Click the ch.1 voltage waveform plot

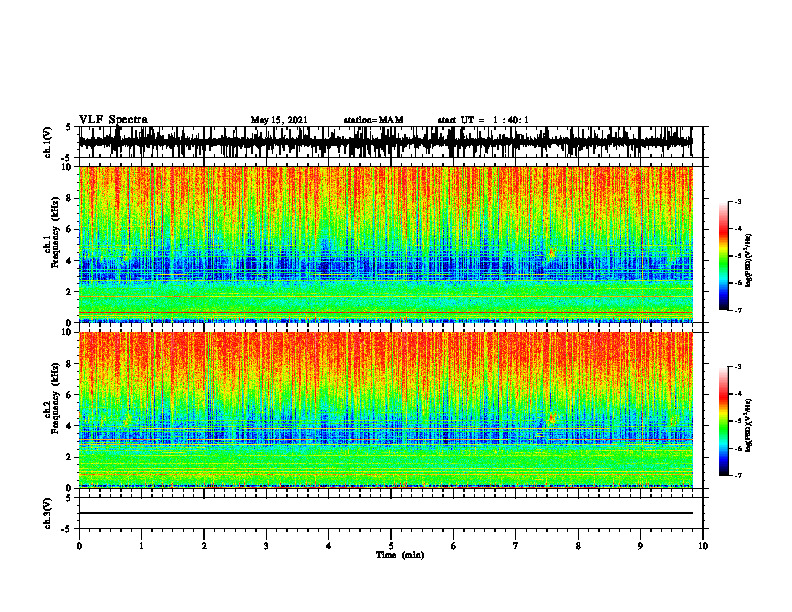385,142
